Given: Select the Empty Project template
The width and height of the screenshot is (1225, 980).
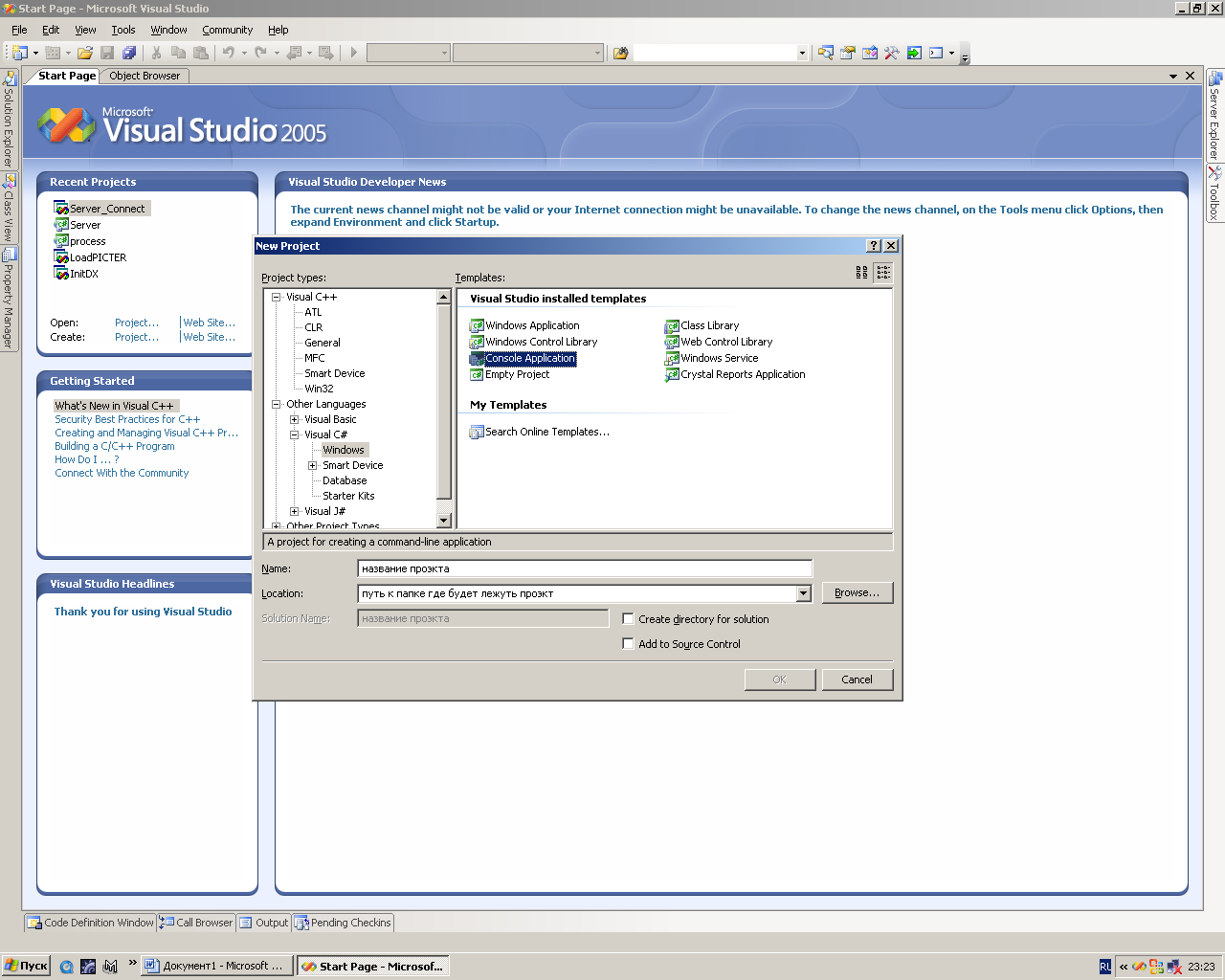Looking at the screenshot, I should pos(509,374).
